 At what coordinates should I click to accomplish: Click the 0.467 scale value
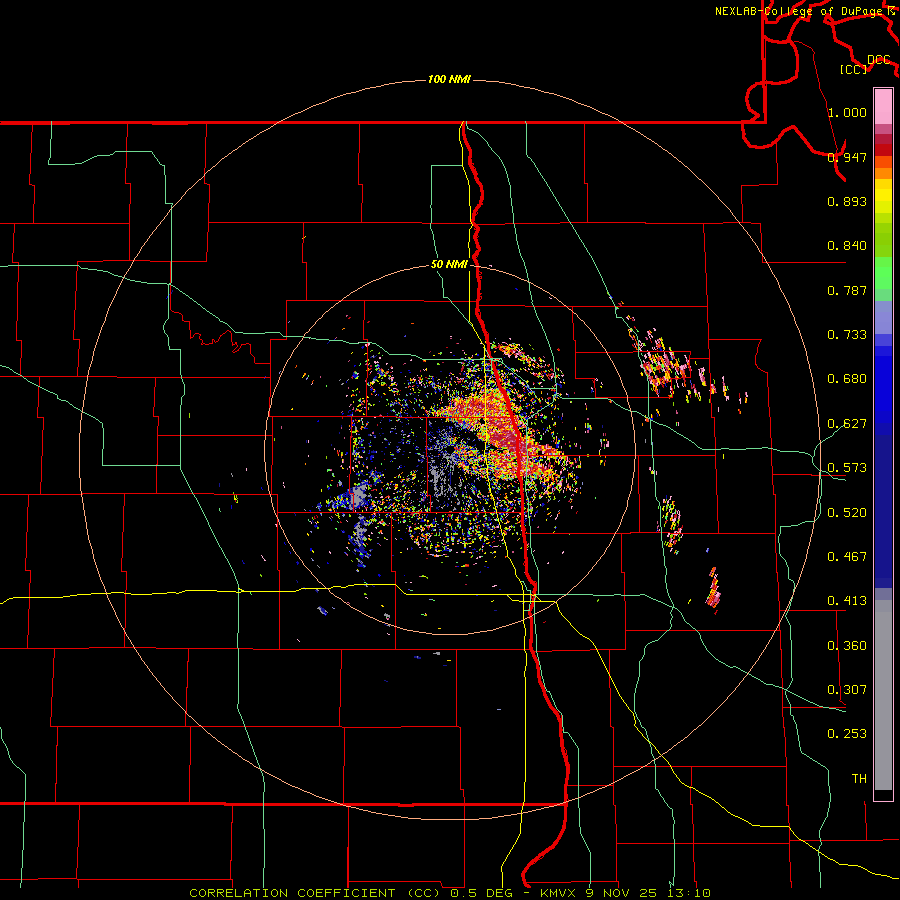[847, 556]
